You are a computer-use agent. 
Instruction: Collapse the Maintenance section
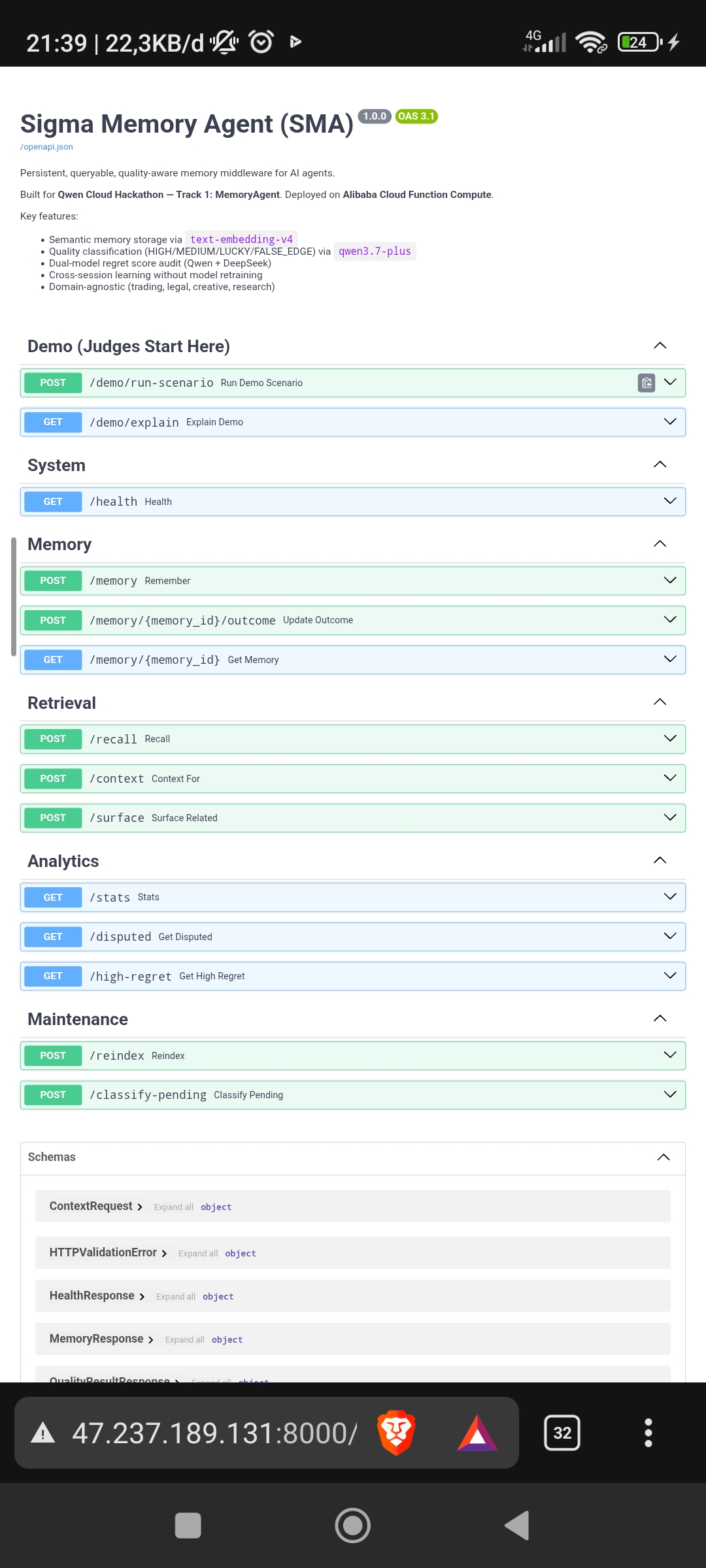coord(660,1019)
